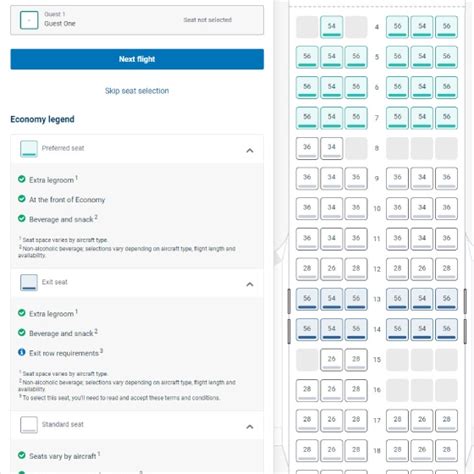Choose the 26 seat in row 15
The image size is (474, 474).
pos(331,360)
